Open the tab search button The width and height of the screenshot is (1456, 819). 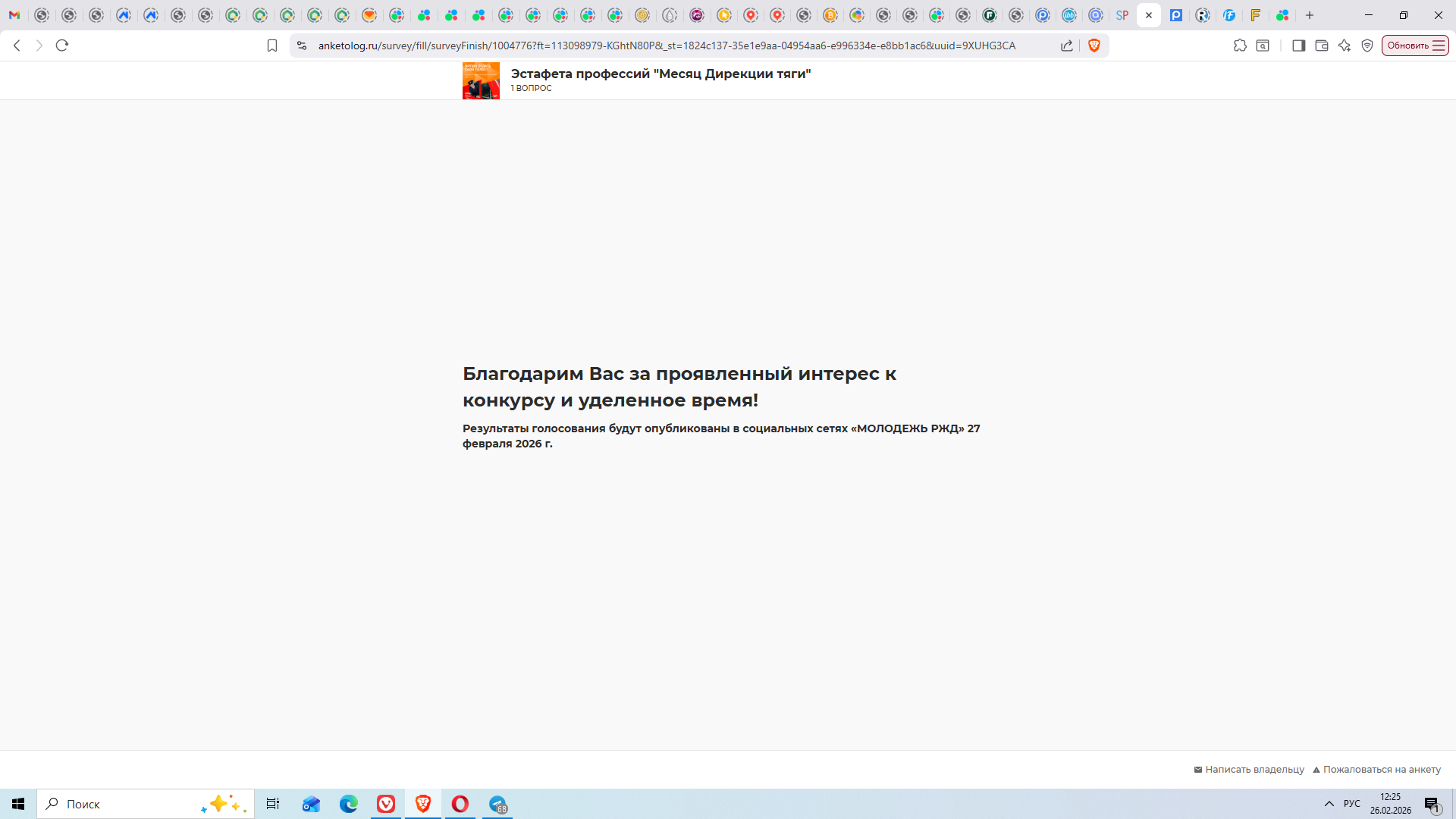[1263, 45]
